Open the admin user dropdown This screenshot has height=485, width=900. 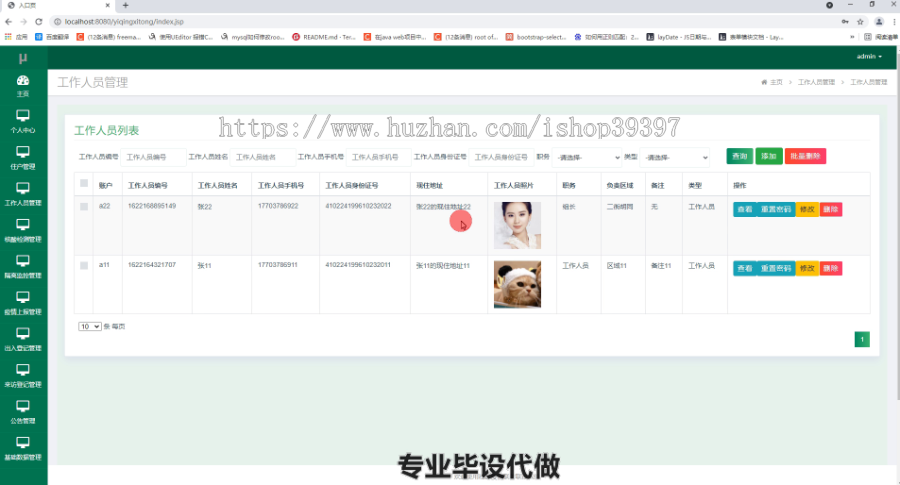point(869,56)
